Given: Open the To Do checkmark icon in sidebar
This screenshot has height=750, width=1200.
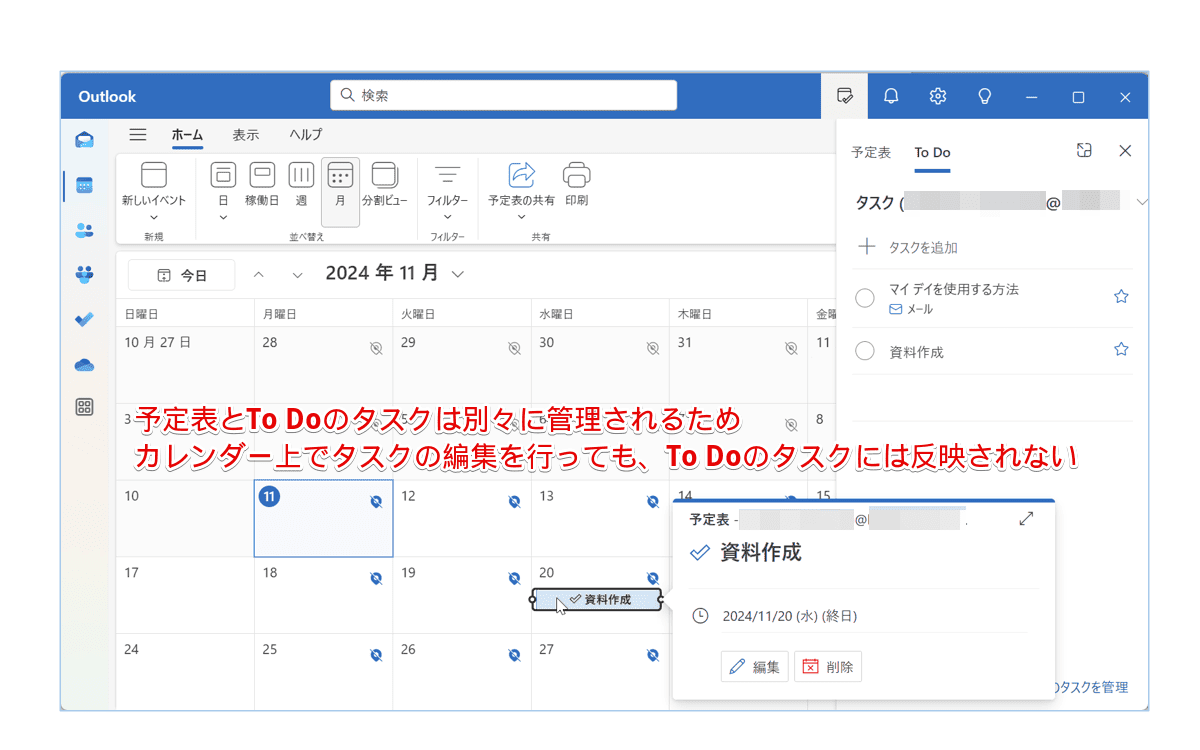Looking at the screenshot, I should click(x=85, y=319).
